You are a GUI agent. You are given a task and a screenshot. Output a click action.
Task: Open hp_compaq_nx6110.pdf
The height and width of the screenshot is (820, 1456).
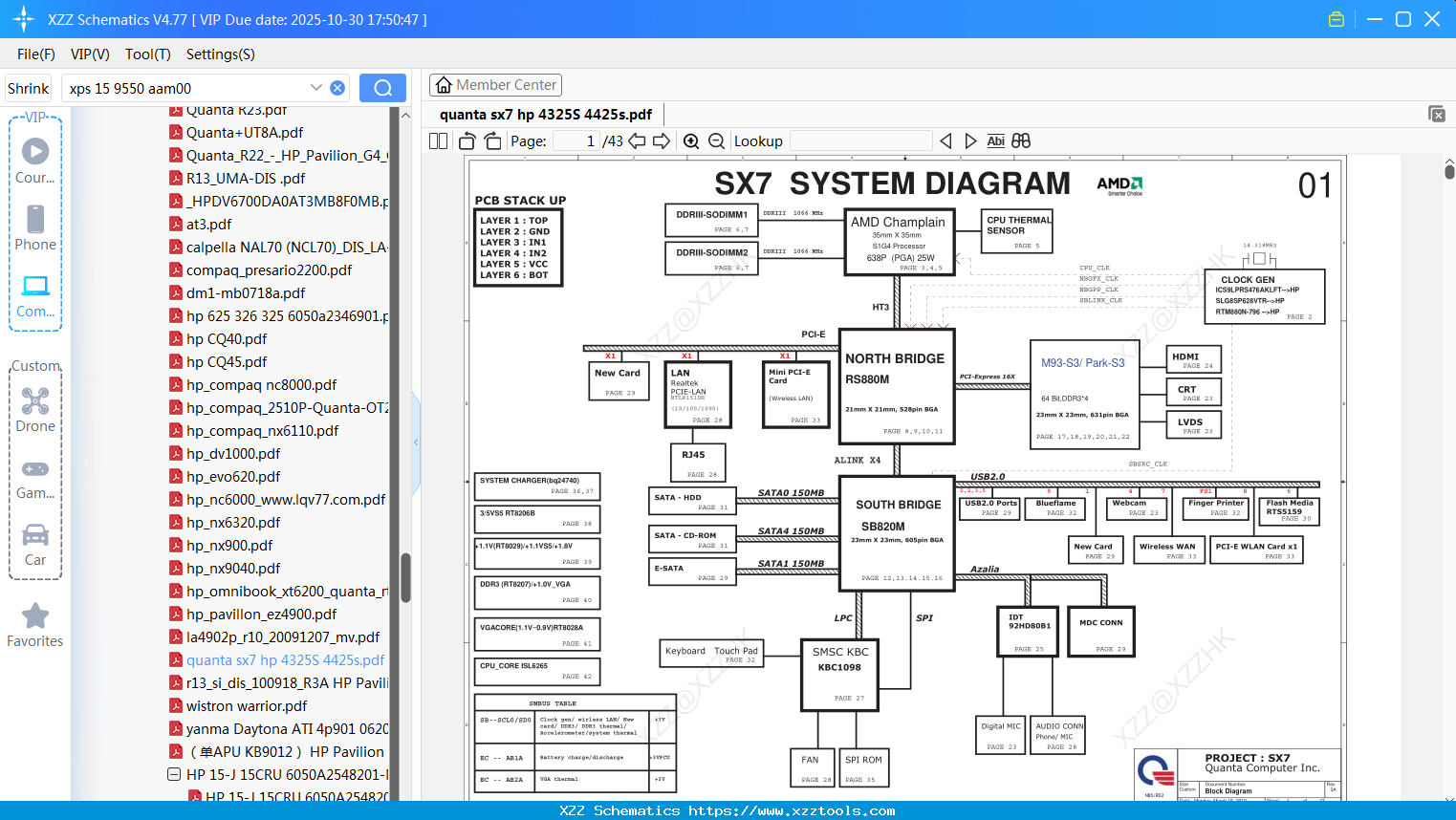262,430
